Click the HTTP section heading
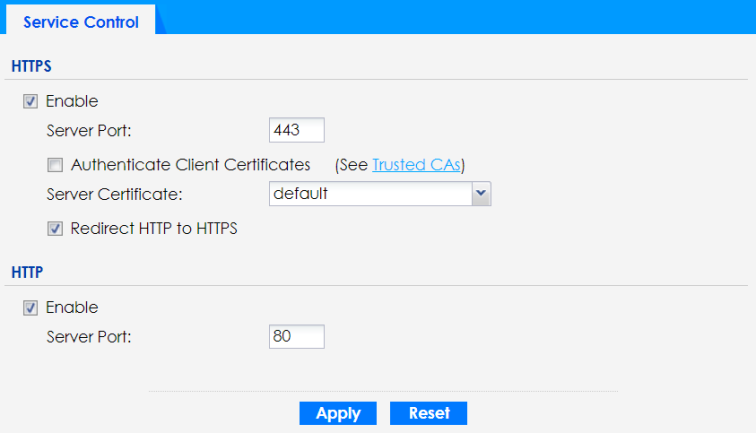The image size is (756, 433). click(27, 272)
